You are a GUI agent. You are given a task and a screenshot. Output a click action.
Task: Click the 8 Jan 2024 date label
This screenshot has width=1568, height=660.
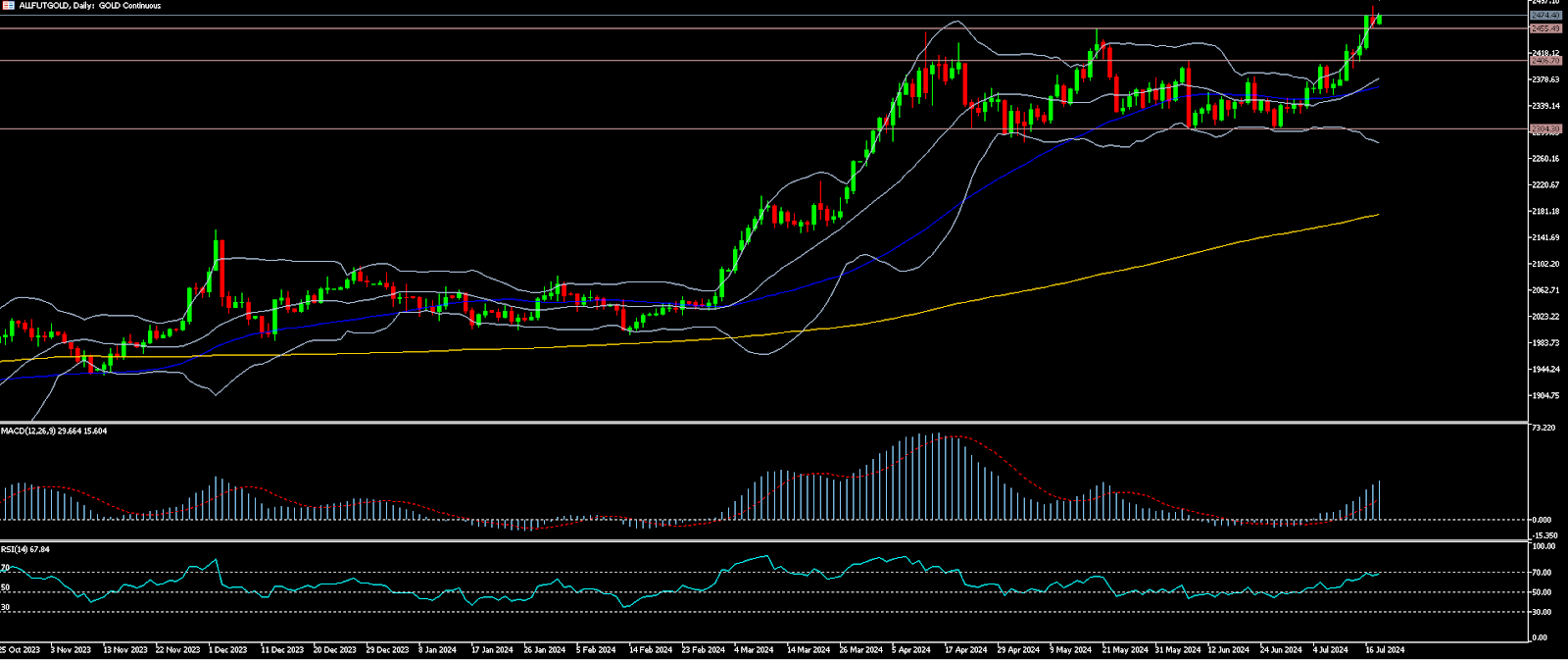click(x=438, y=650)
